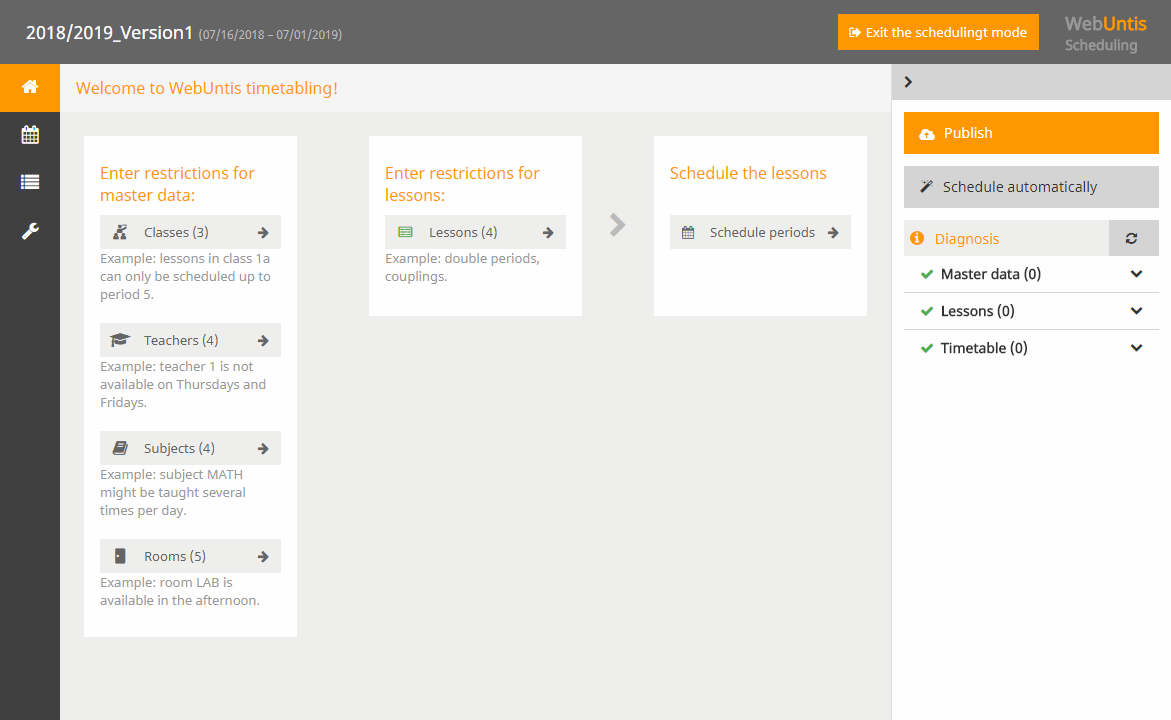Click the Subjects book icon

pos(120,448)
